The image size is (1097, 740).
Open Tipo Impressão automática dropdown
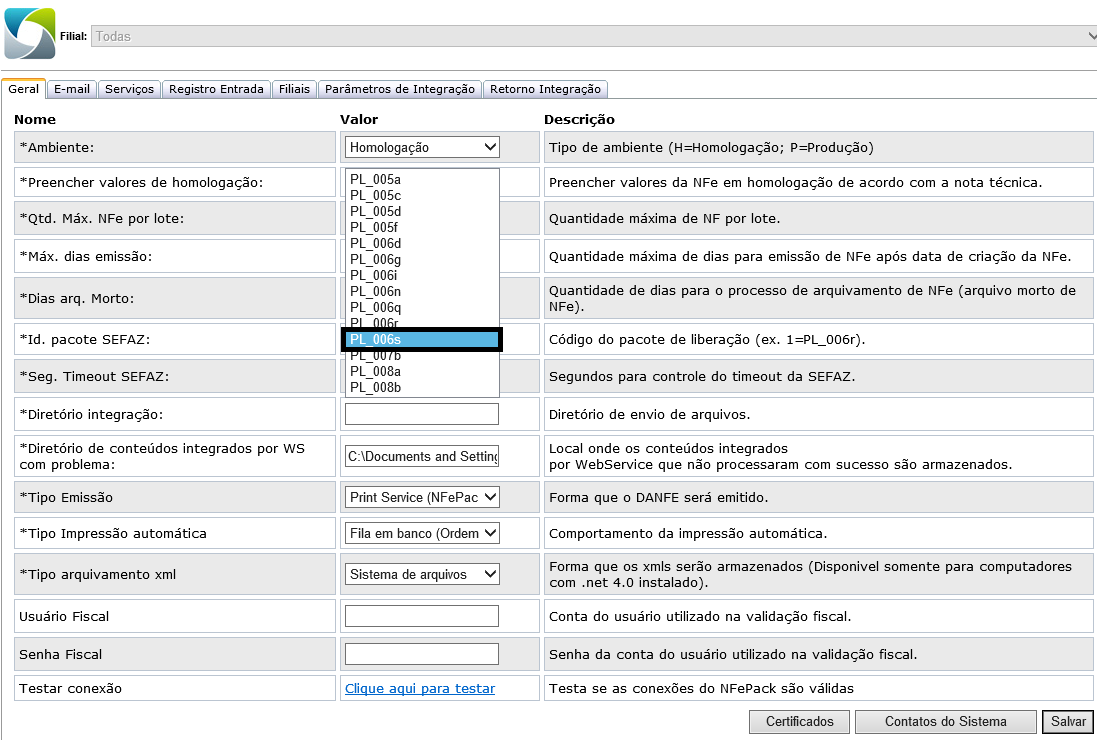point(421,533)
